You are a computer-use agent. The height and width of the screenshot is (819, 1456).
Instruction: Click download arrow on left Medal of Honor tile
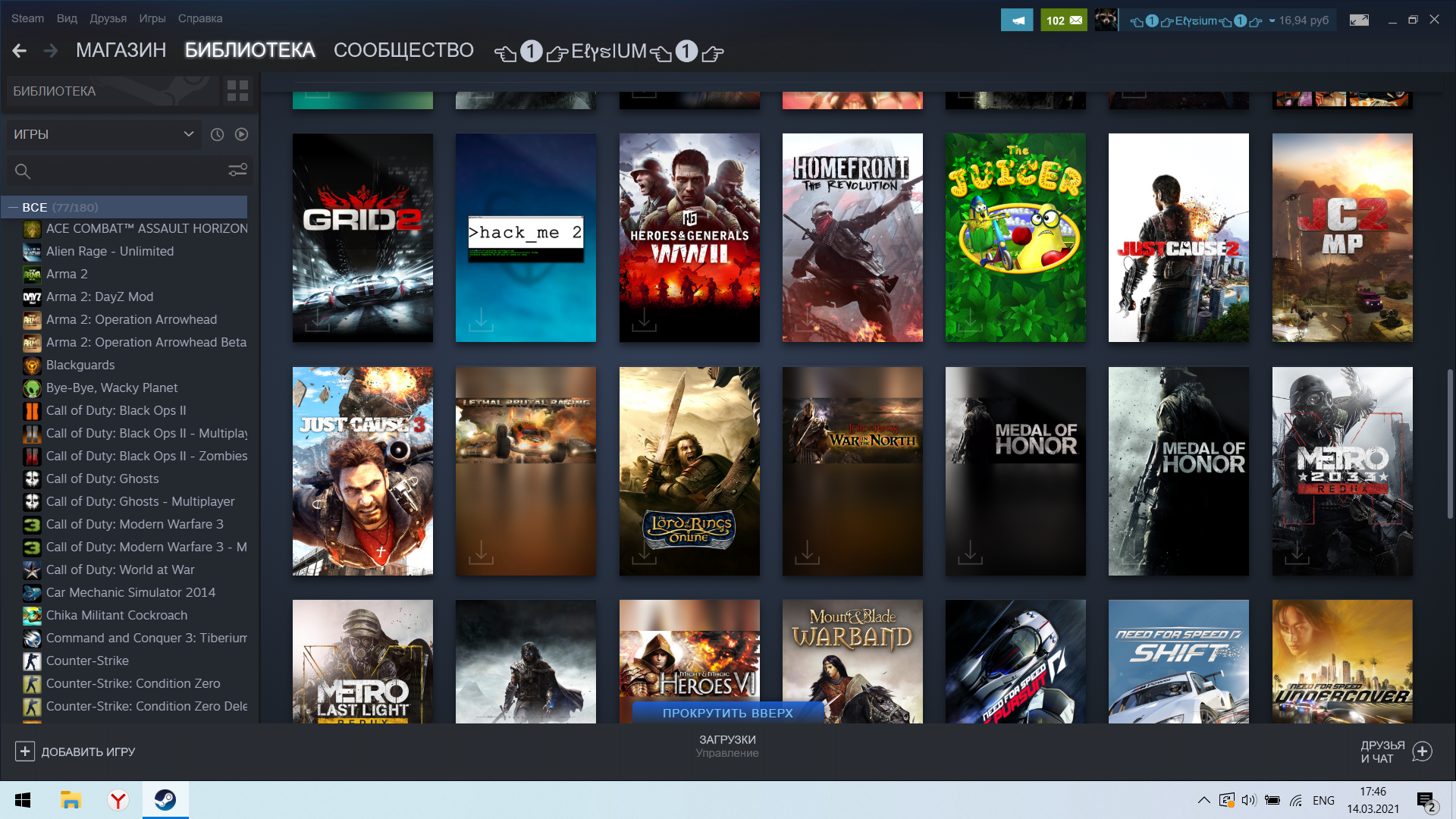click(970, 553)
